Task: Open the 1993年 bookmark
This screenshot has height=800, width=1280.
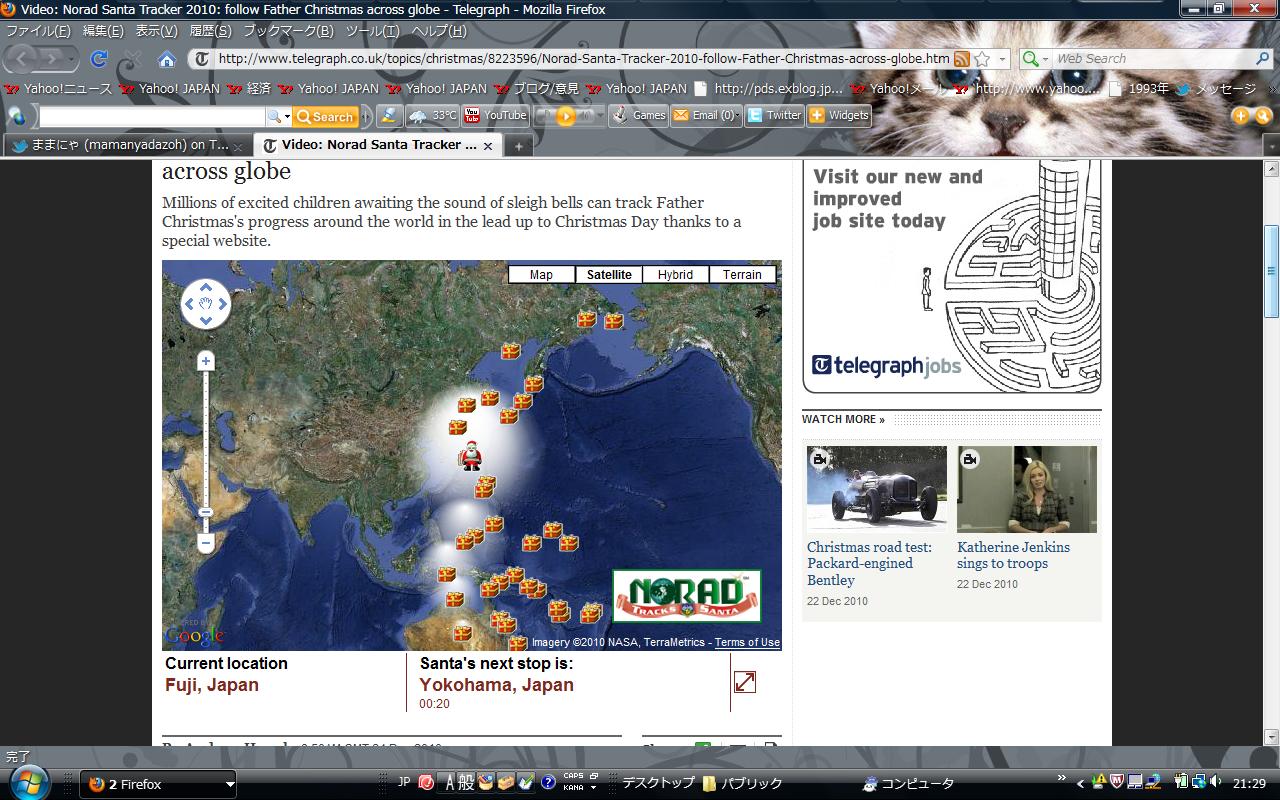Action: 1139,89
